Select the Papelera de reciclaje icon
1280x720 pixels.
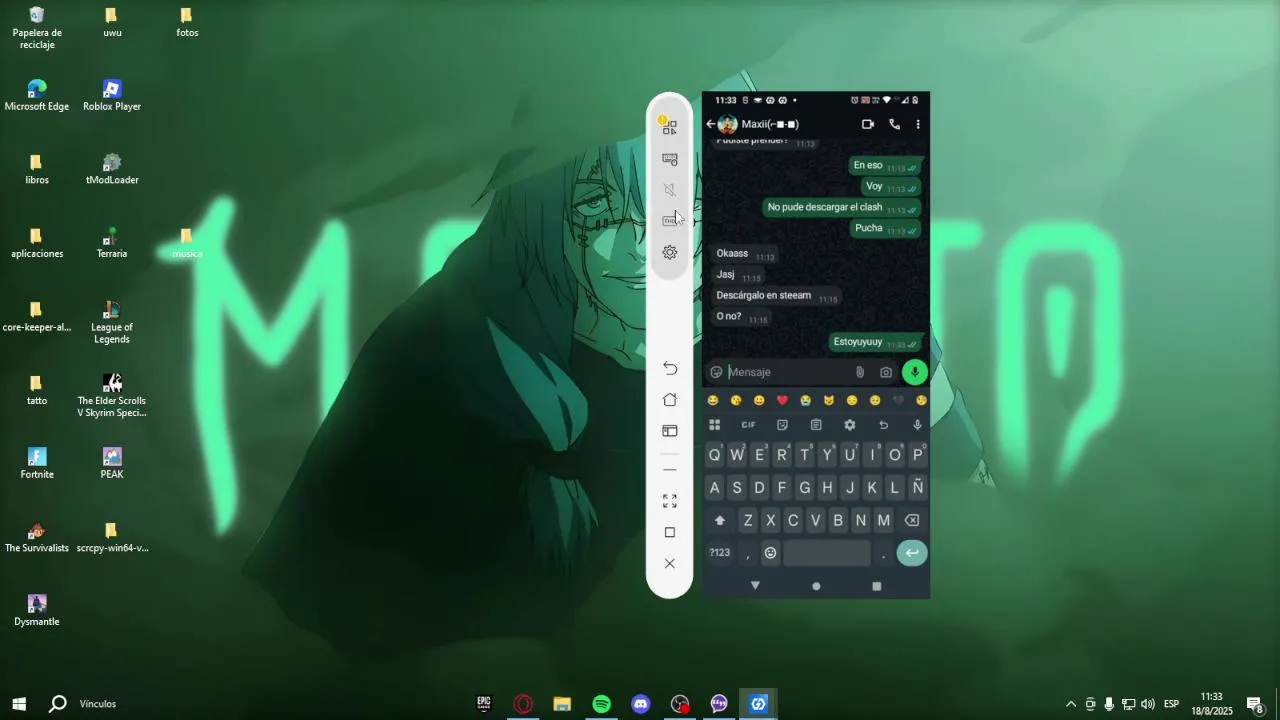37,28
